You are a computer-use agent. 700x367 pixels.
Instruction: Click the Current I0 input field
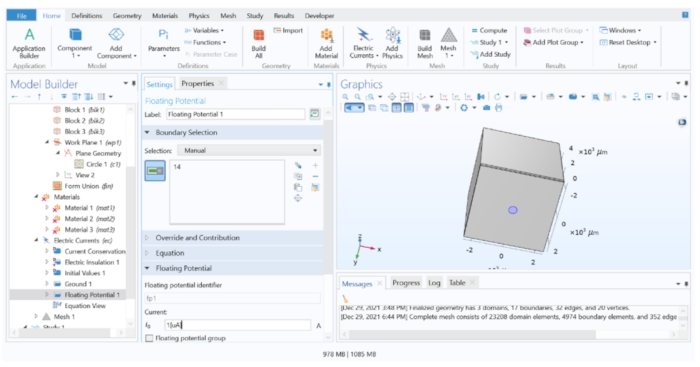click(x=237, y=325)
